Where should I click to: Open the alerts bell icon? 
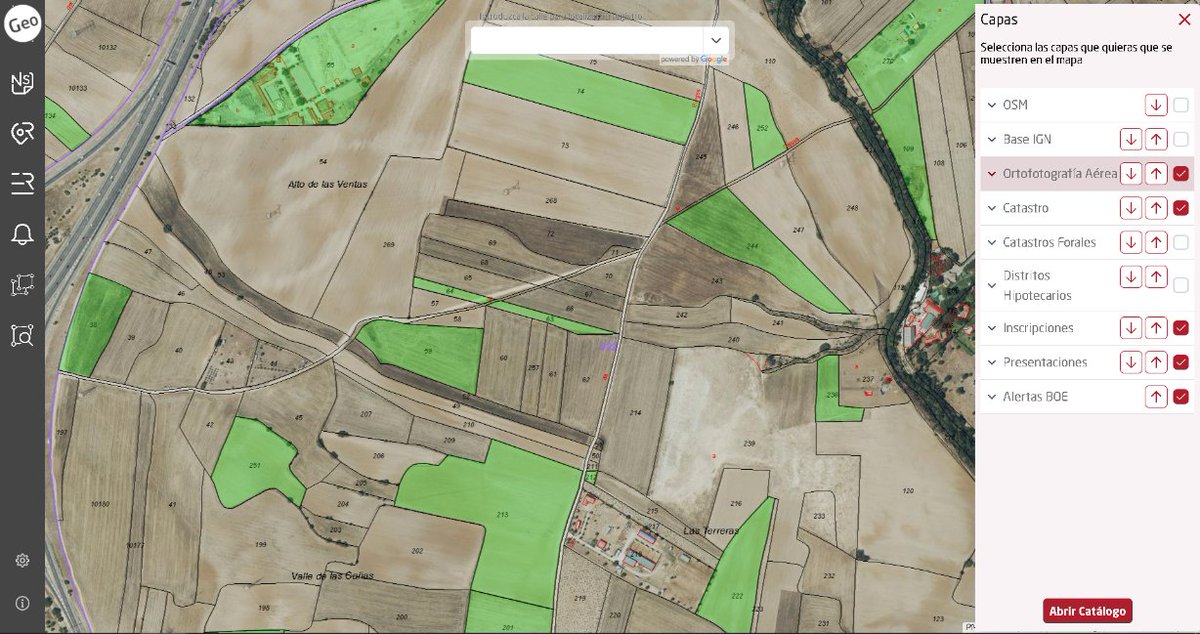22,234
